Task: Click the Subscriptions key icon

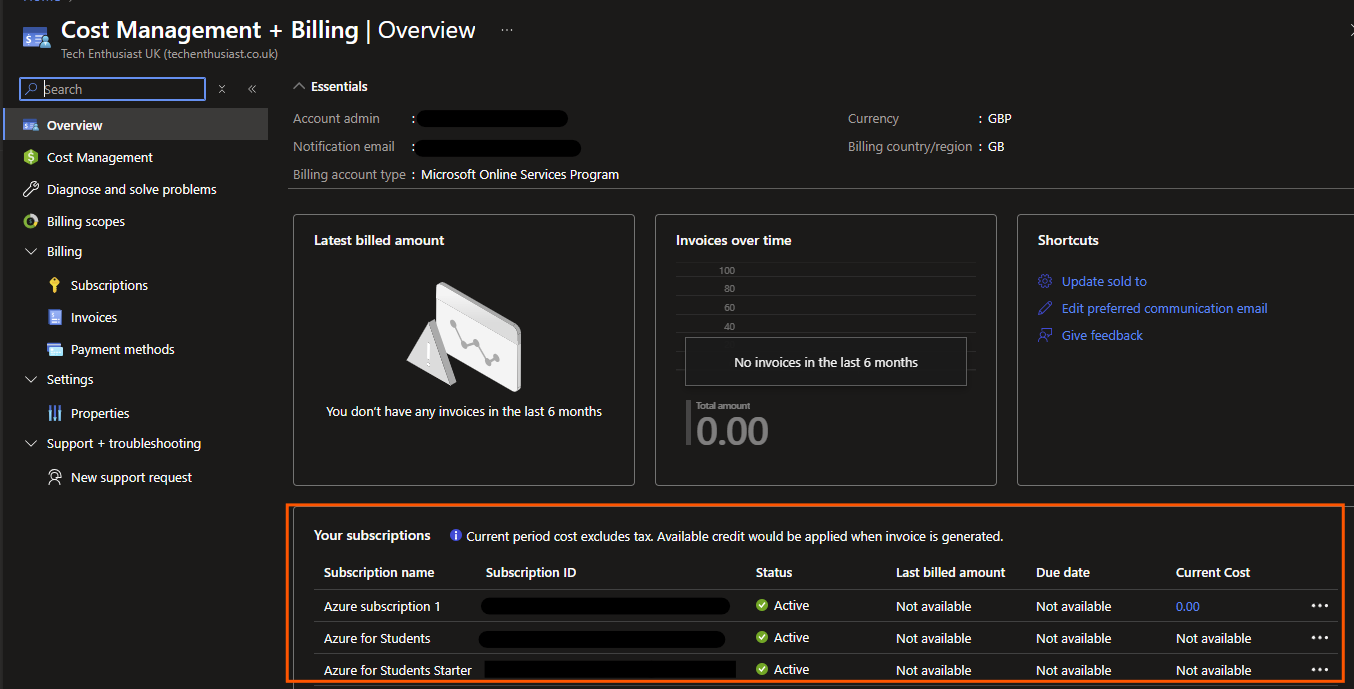Action: [55, 285]
